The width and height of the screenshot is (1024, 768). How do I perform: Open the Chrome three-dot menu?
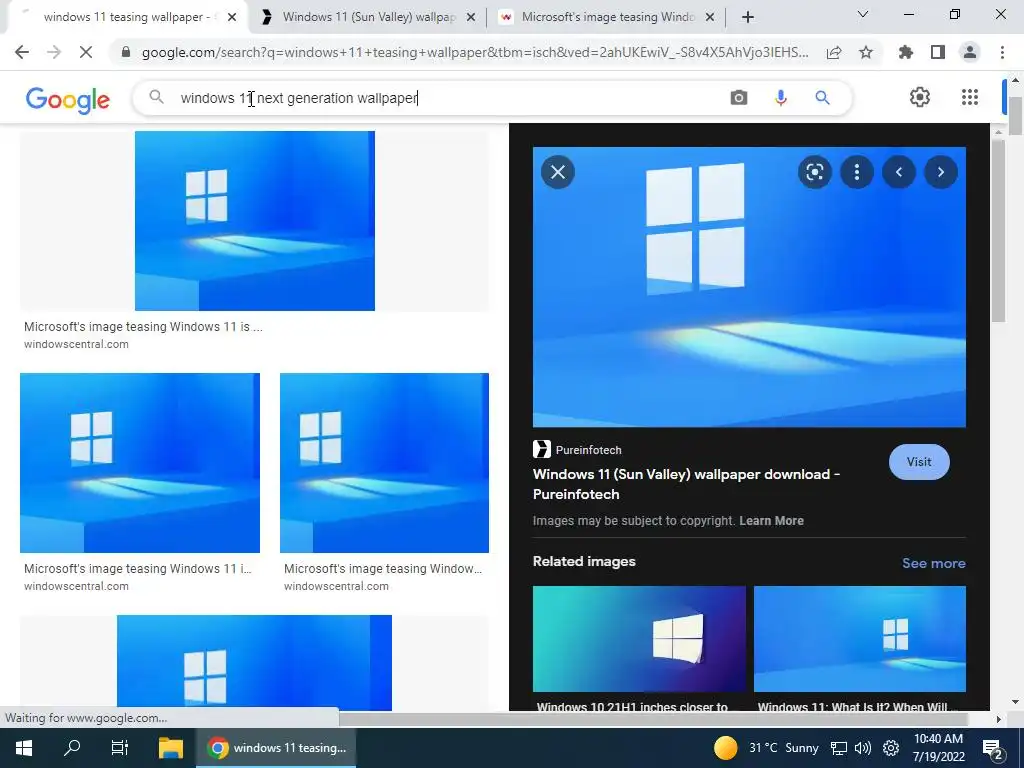1002,52
